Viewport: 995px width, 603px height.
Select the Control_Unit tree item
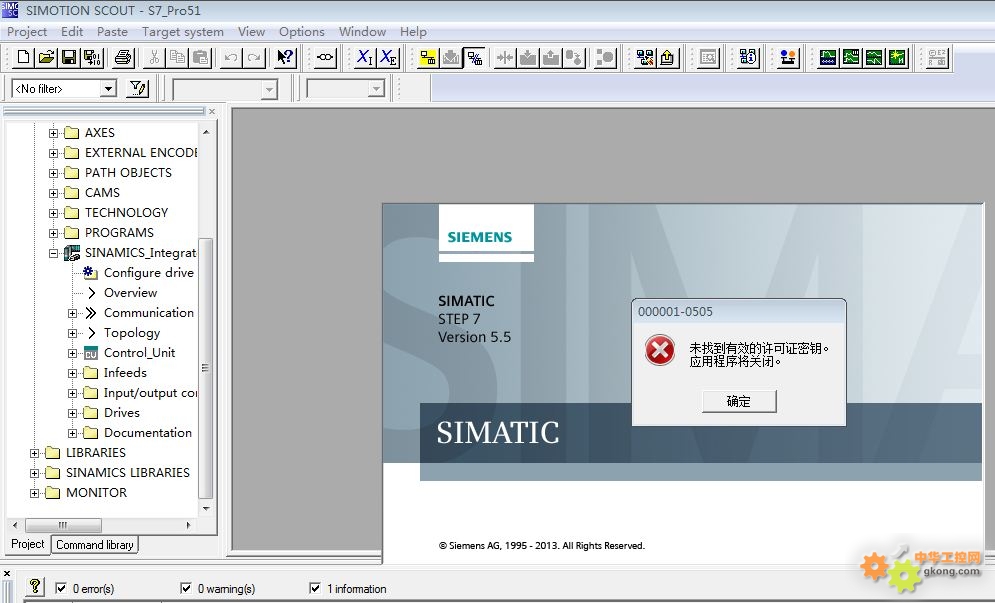pyautogui.click(x=140, y=353)
